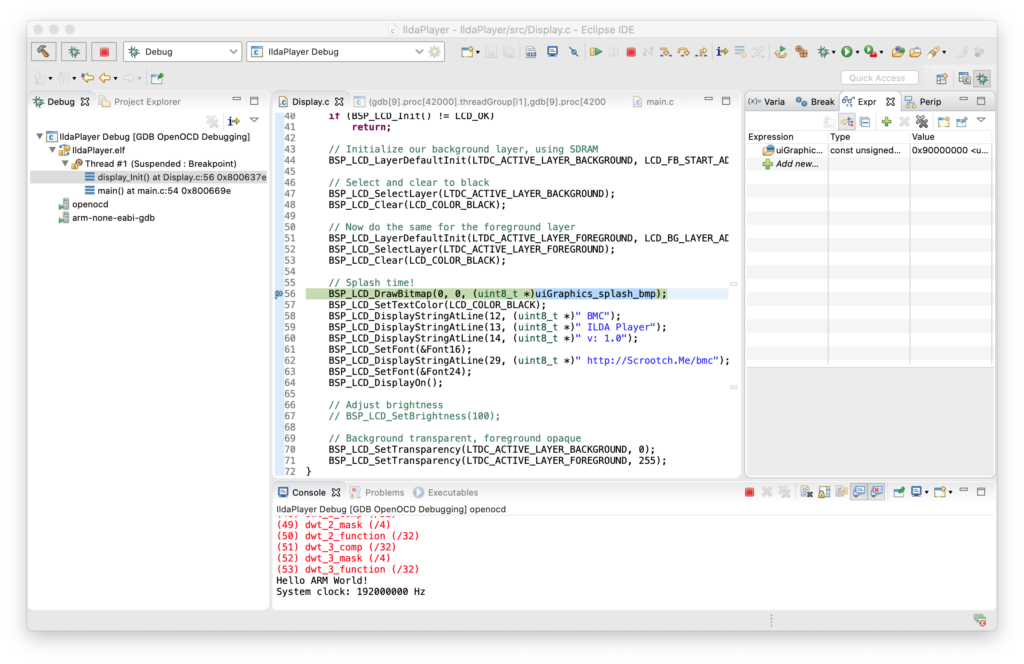The image size is (1024, 664).
Task: Add a new expression with the green plus icon
Action: [886, 121]
